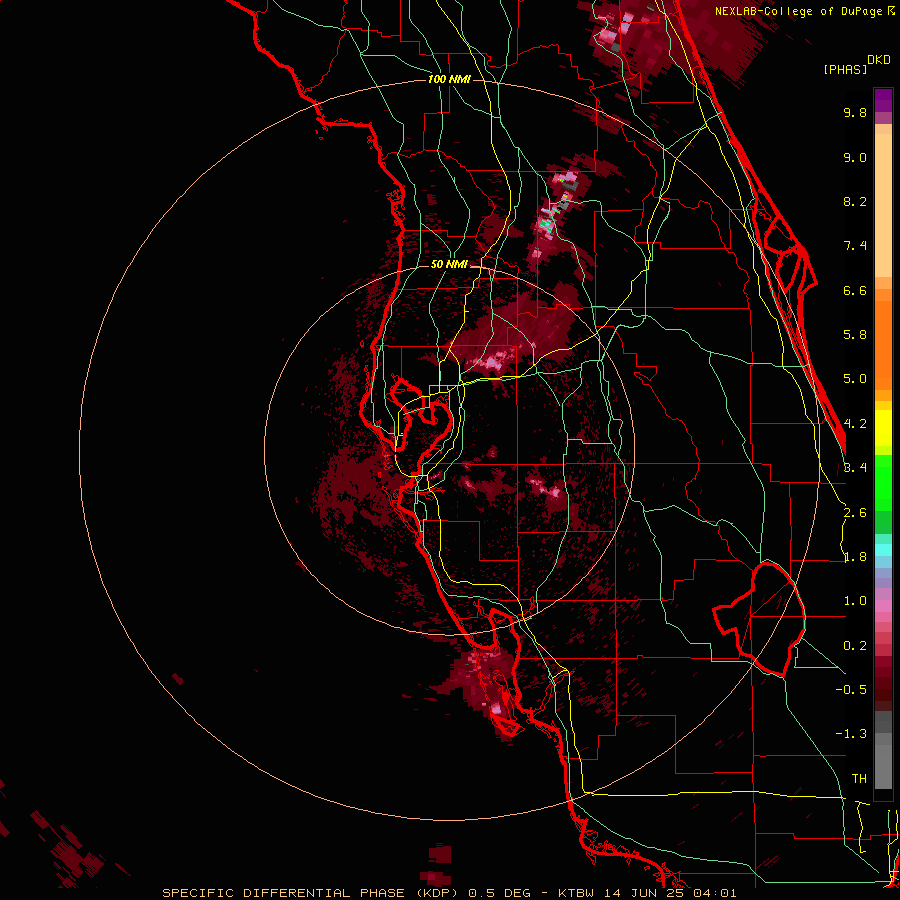This screenshot has height=900, width=900.
Task: Click the 0.2 scale value
Action: 855,646
